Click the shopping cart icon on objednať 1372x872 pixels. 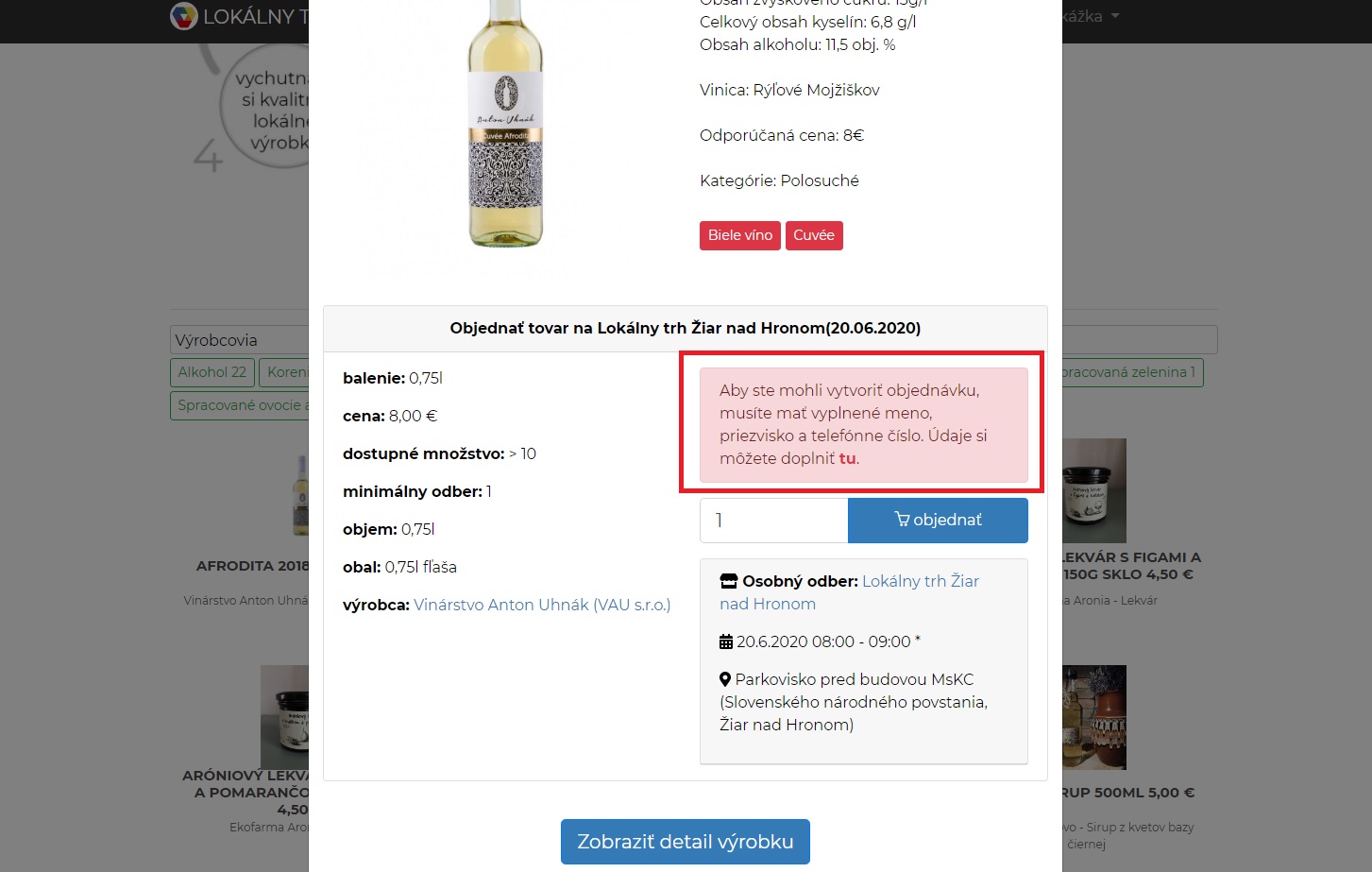coord(902,520)
